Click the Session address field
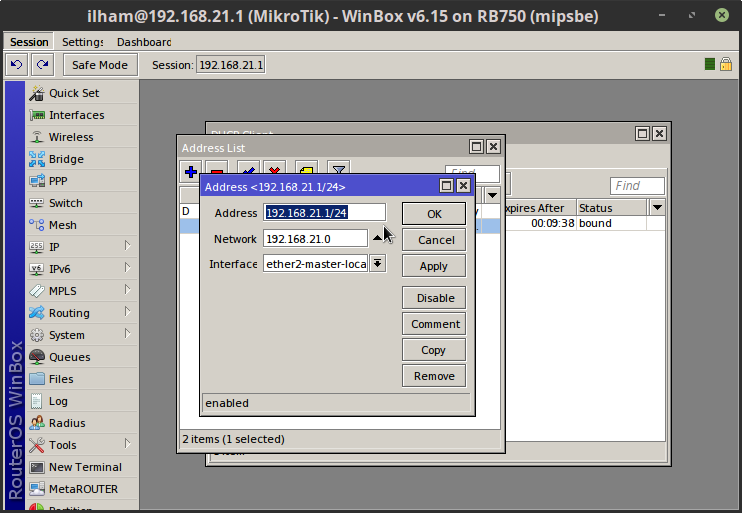 [231, 65]
